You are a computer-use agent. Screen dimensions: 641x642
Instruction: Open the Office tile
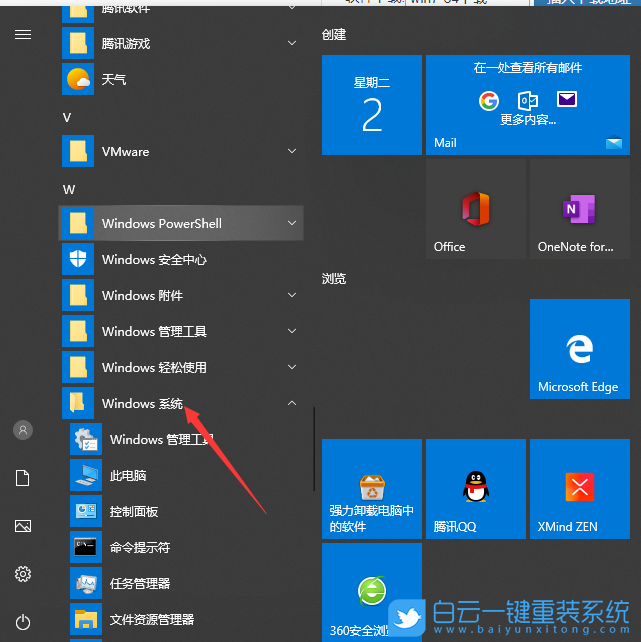476,209
